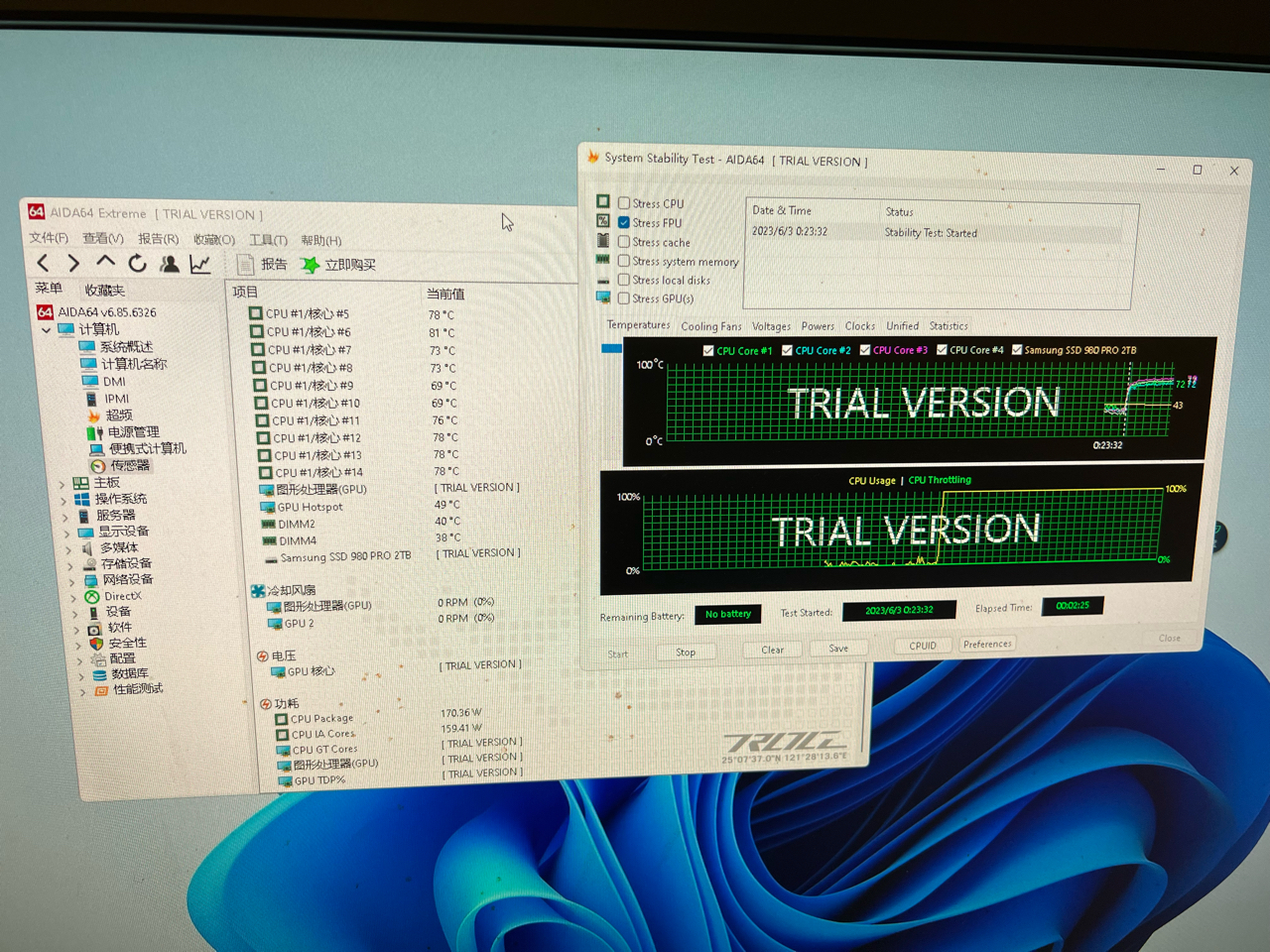The image size is (1270, 952).
Task: Expand the 主板 motherboard tree node
Action: click(x=63, y=484)
